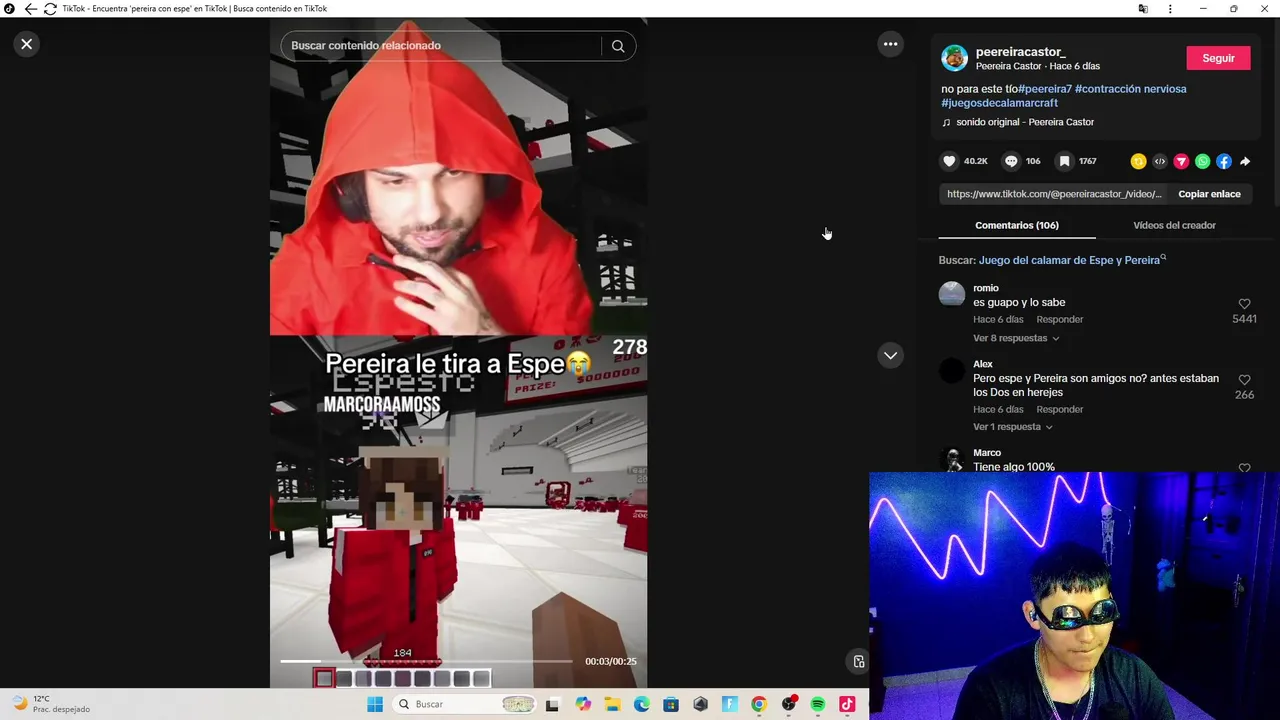Expand 'Ver 8 respuestas' under romio
Screen dimensions: 1280x720
(x=1016, y=338)
